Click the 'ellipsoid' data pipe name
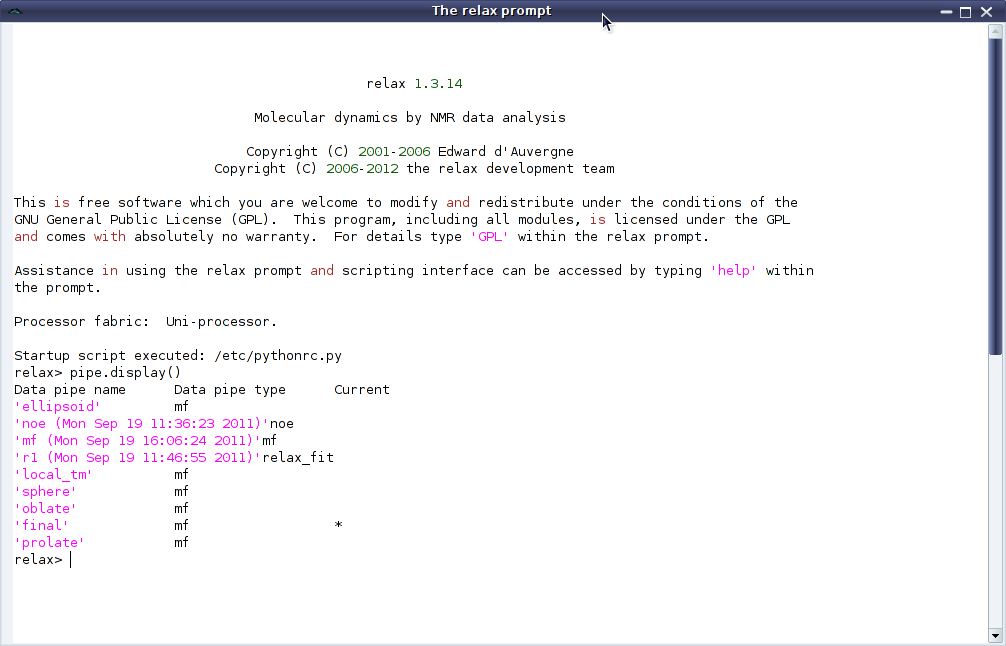This screenshot has width=1006, height=646. click(58, 407)
